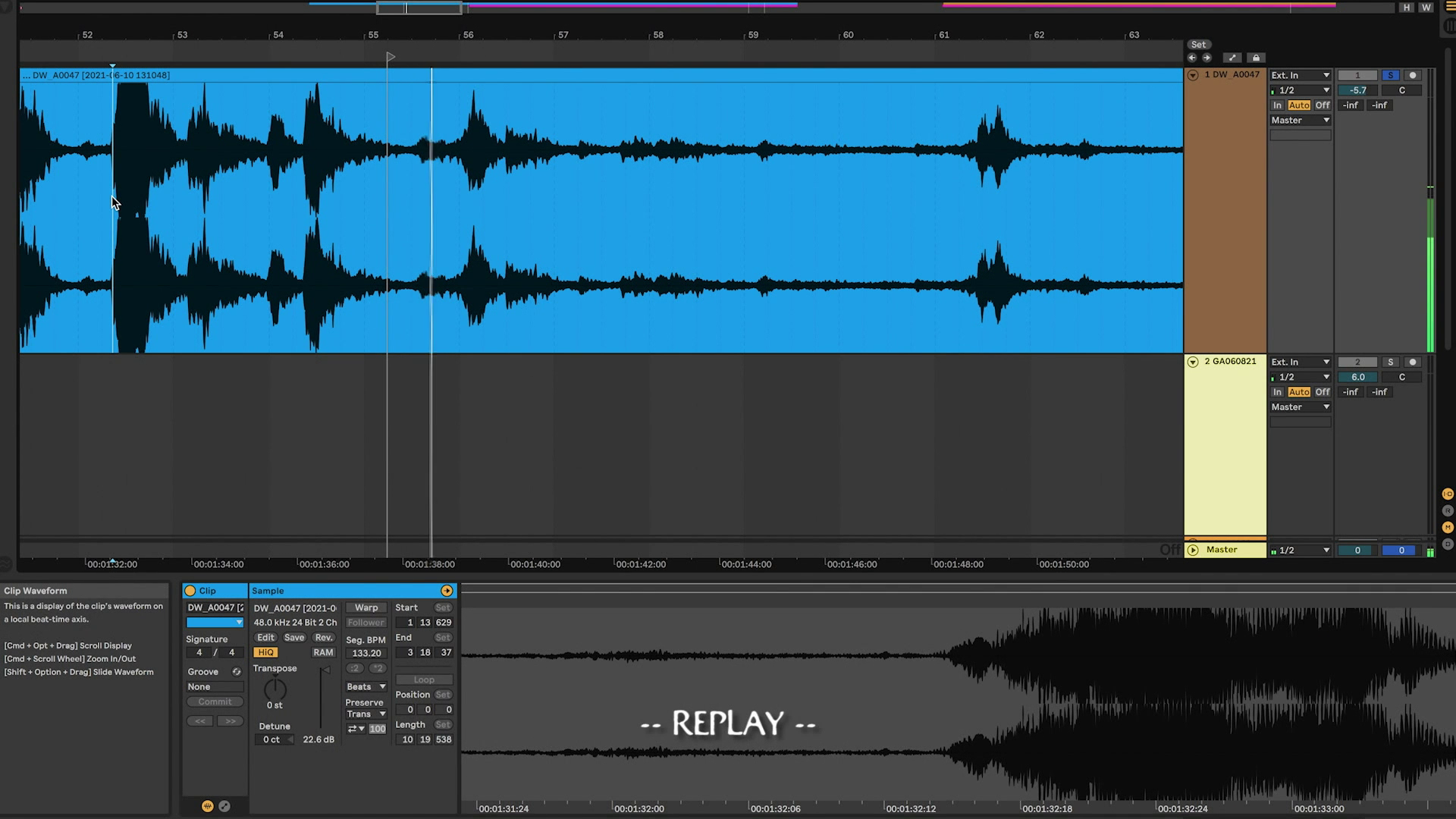Image resolution: width=1456 pixels, height=819 pixels.
Task: Click the previous locator arrow
Action: click(1192, 58)
